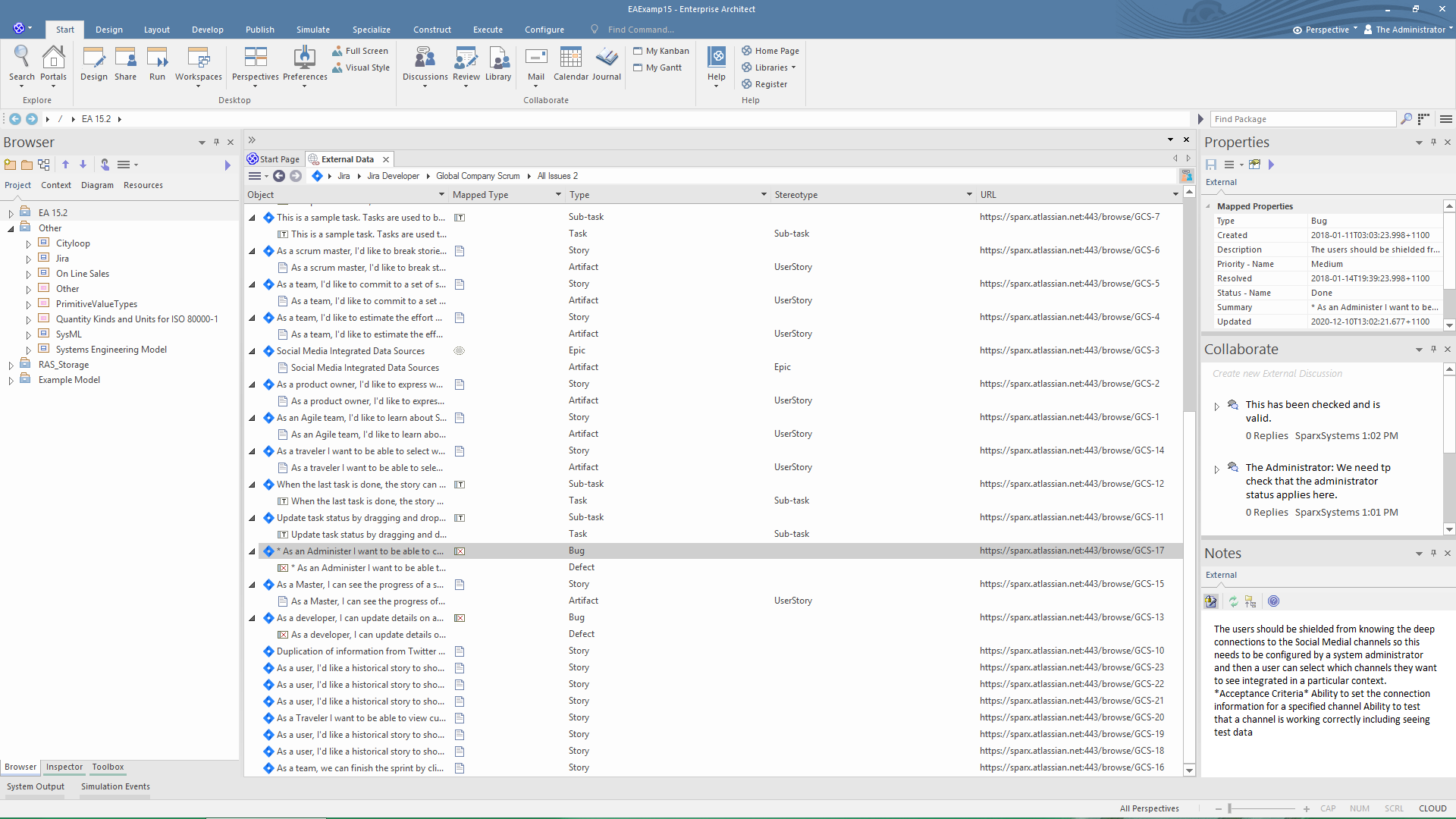Collapse the Mapped Properties section
The height and width of the screenshot is (819, 1456).
[x=1208, y=206]
